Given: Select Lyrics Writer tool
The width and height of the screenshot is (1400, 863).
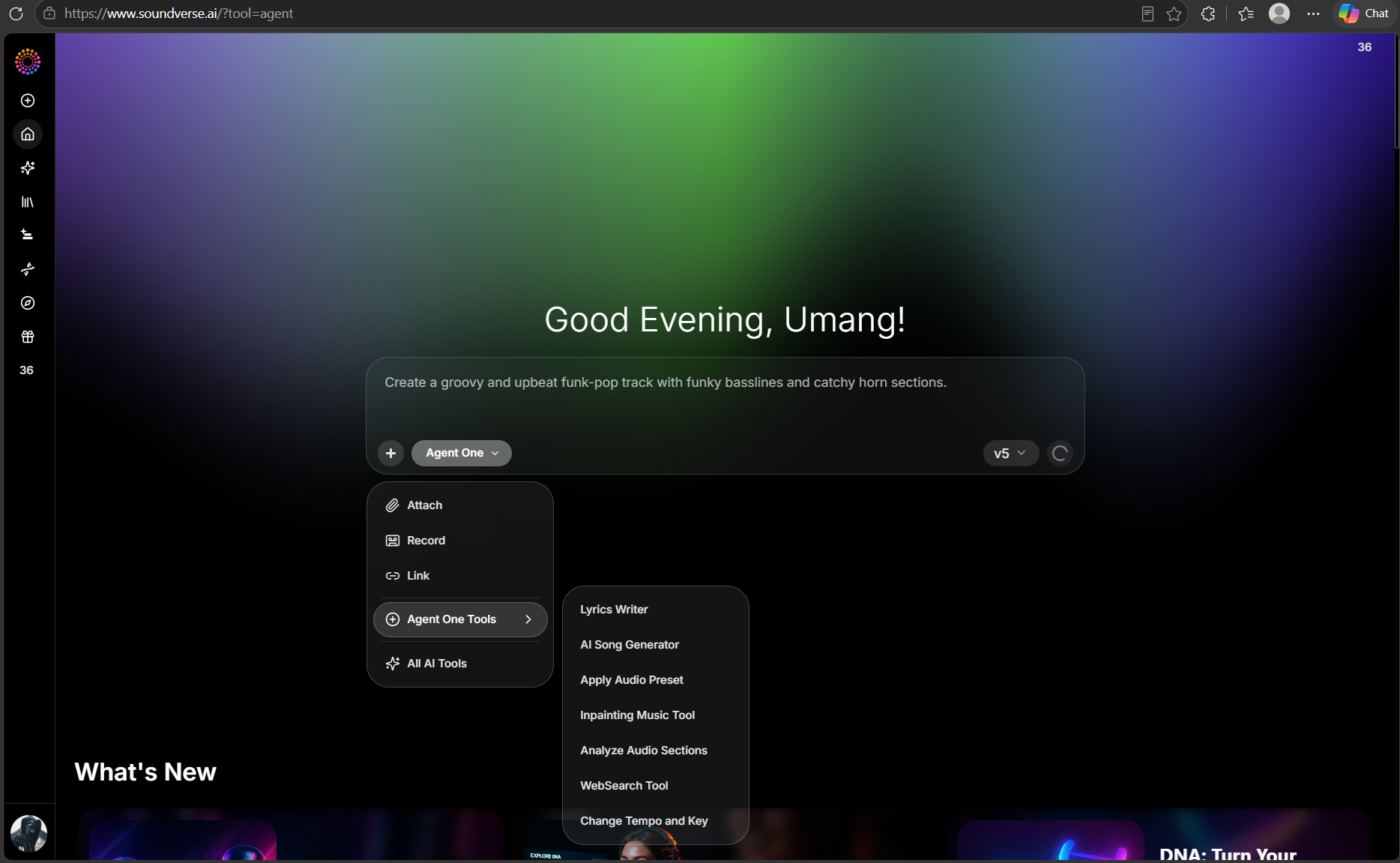Looking at the screenshot, I should point(655,610).
